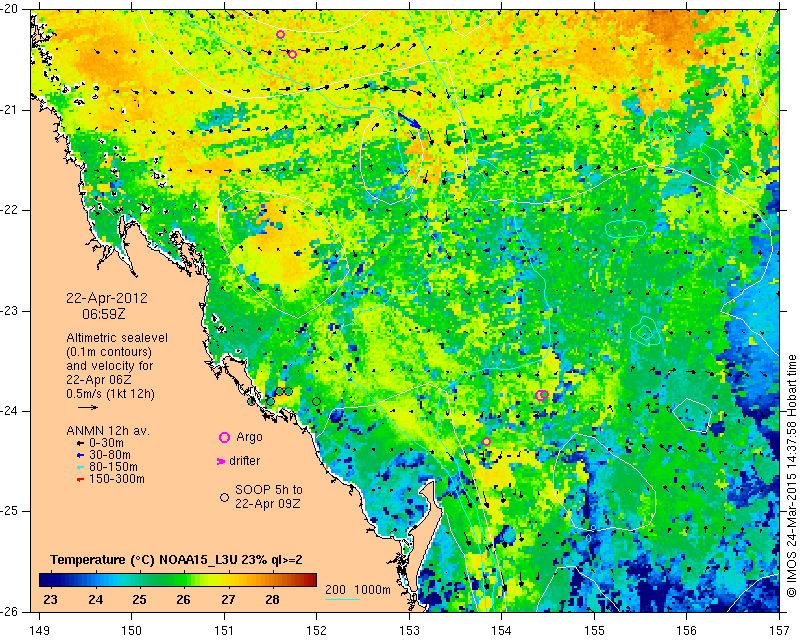Click the colorbar tick label 27
Viewport: 800px width, 640px height.
[x=228, y=600]
